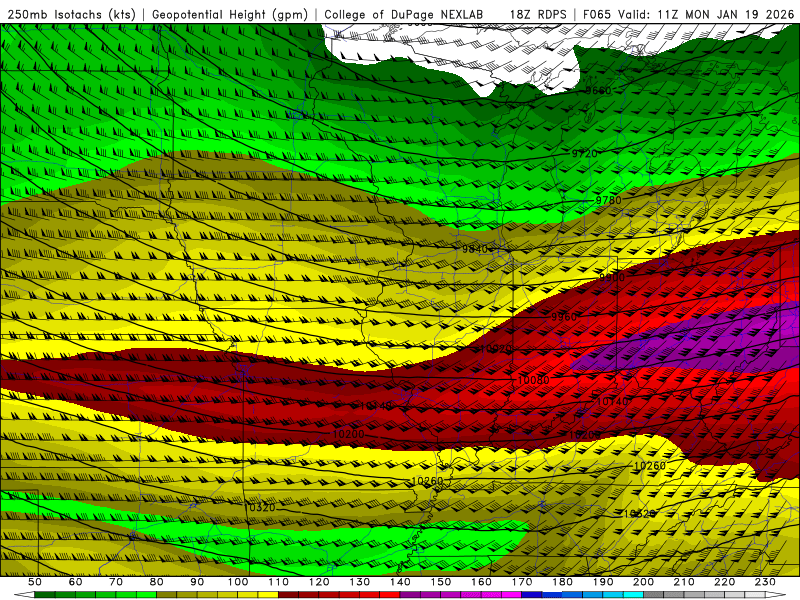
Task: Click the 110 value on the legend scale
Action: pyautogui.click(x=279, y=582)
